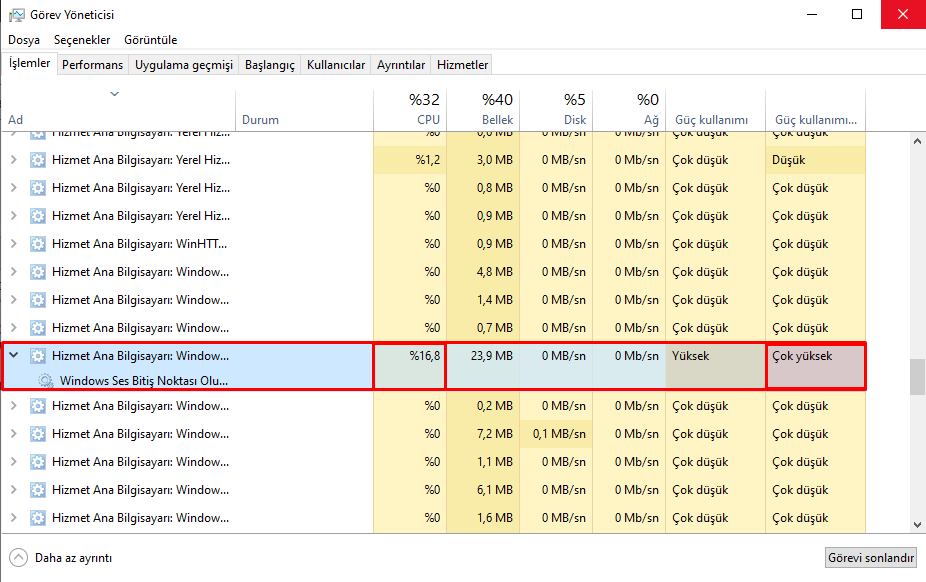Click gear icon of the 23,9 MB process row
This screenshot has width=926, height=582.
pyautogui.click(x=38, y=356)
